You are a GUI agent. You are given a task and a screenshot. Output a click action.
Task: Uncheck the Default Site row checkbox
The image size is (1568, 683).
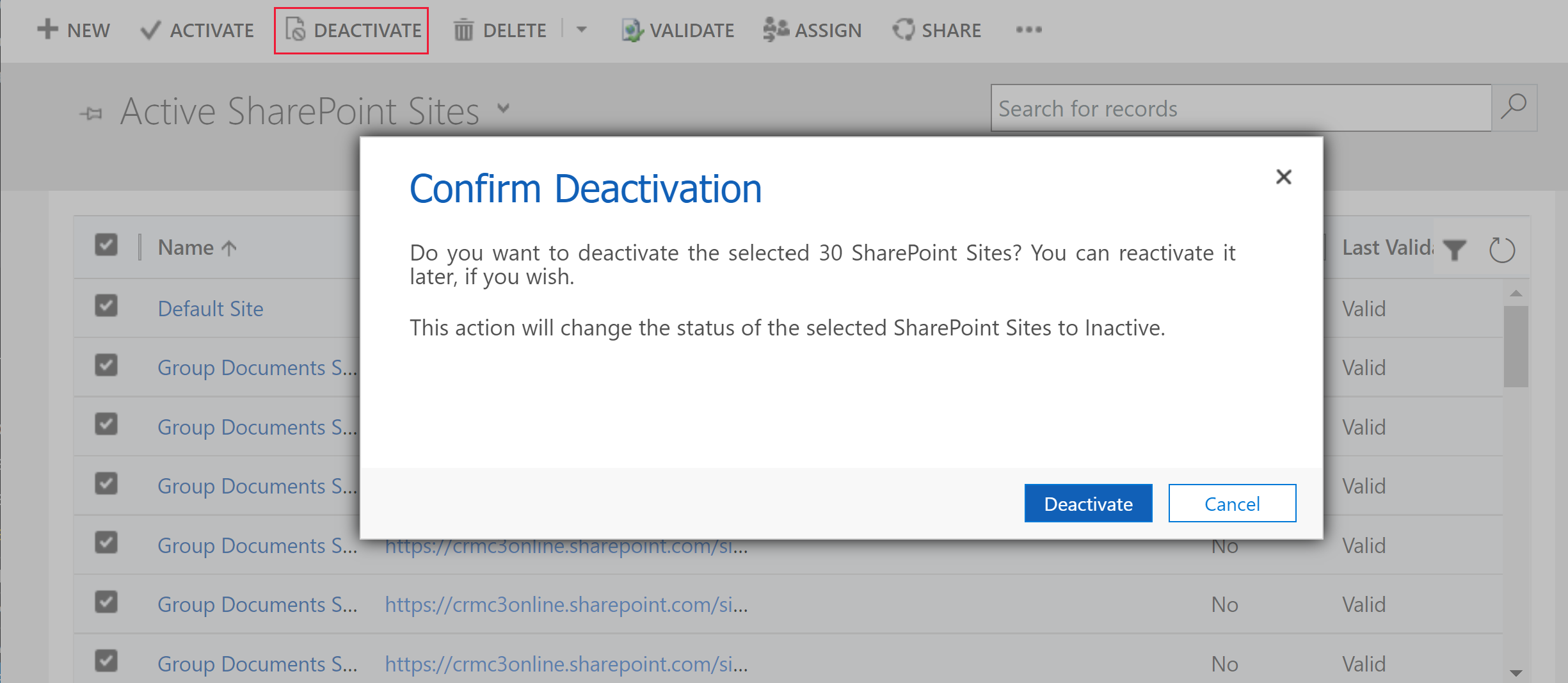click(106, 306)
